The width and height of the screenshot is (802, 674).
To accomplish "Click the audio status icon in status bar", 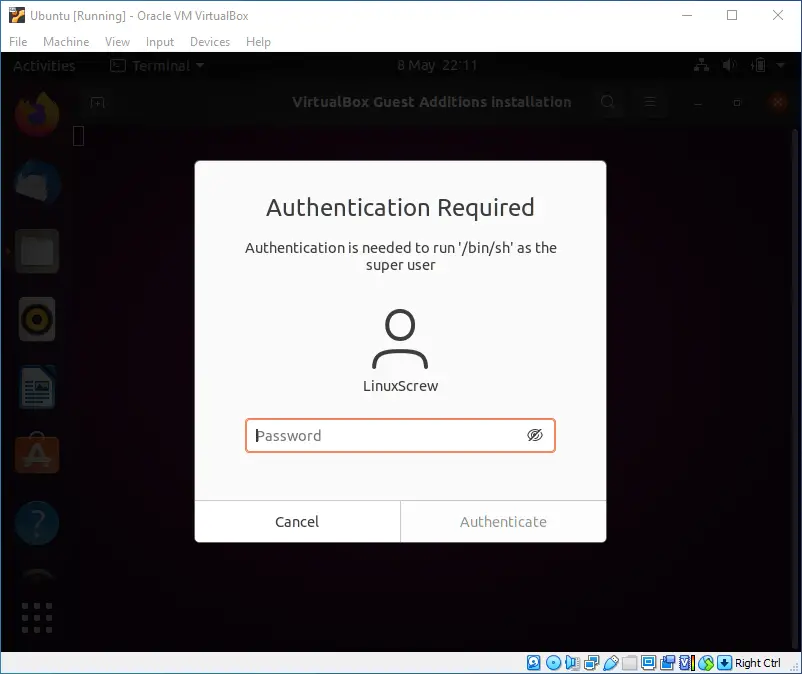I will [x=572, y=663].
